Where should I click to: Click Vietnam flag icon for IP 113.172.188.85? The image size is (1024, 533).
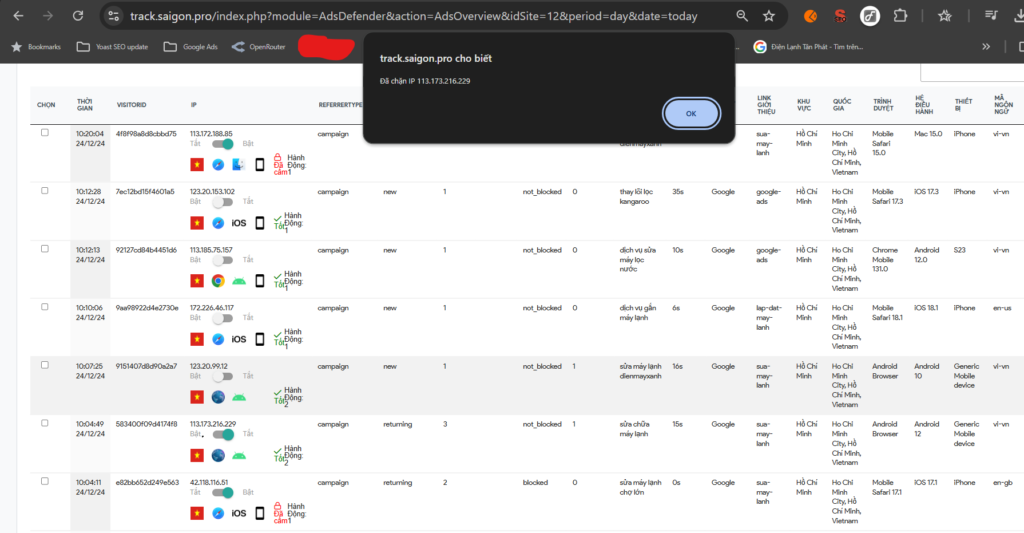tap(197, 165)
